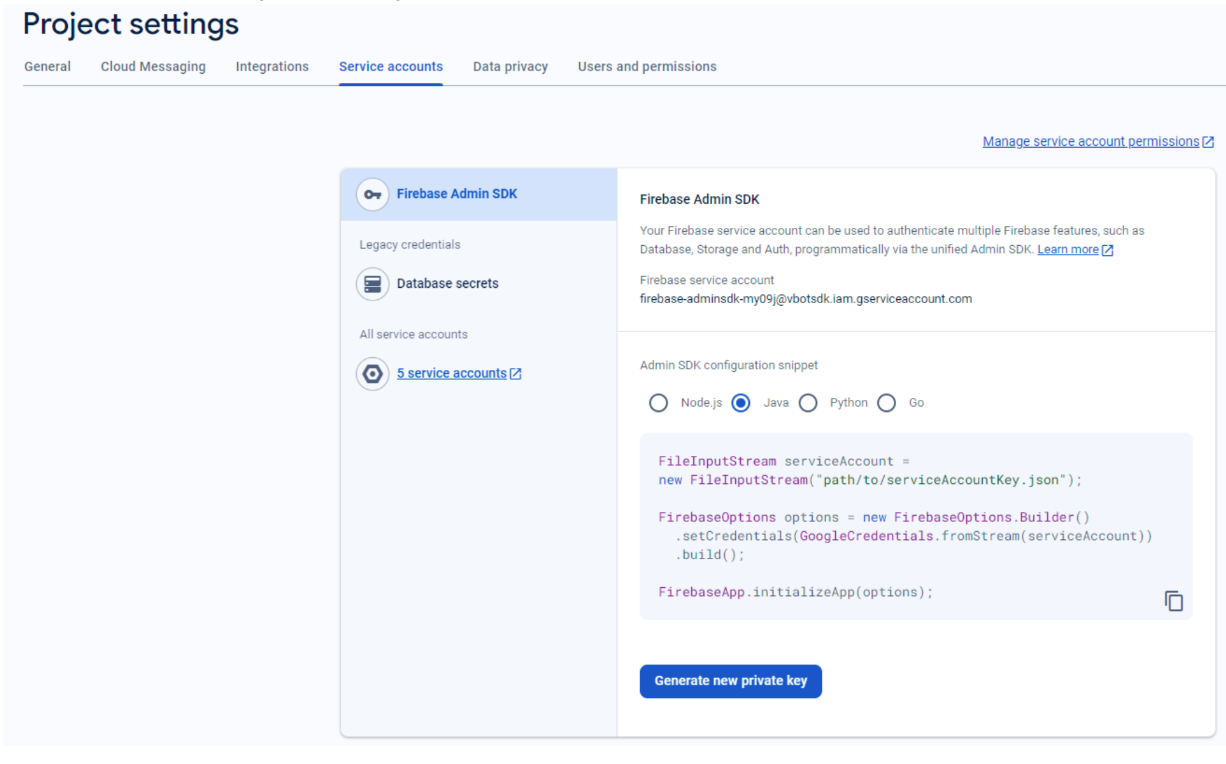Follow the Learn more link
This screenshot has width=1226, height=764.
tap(1067, 250)
